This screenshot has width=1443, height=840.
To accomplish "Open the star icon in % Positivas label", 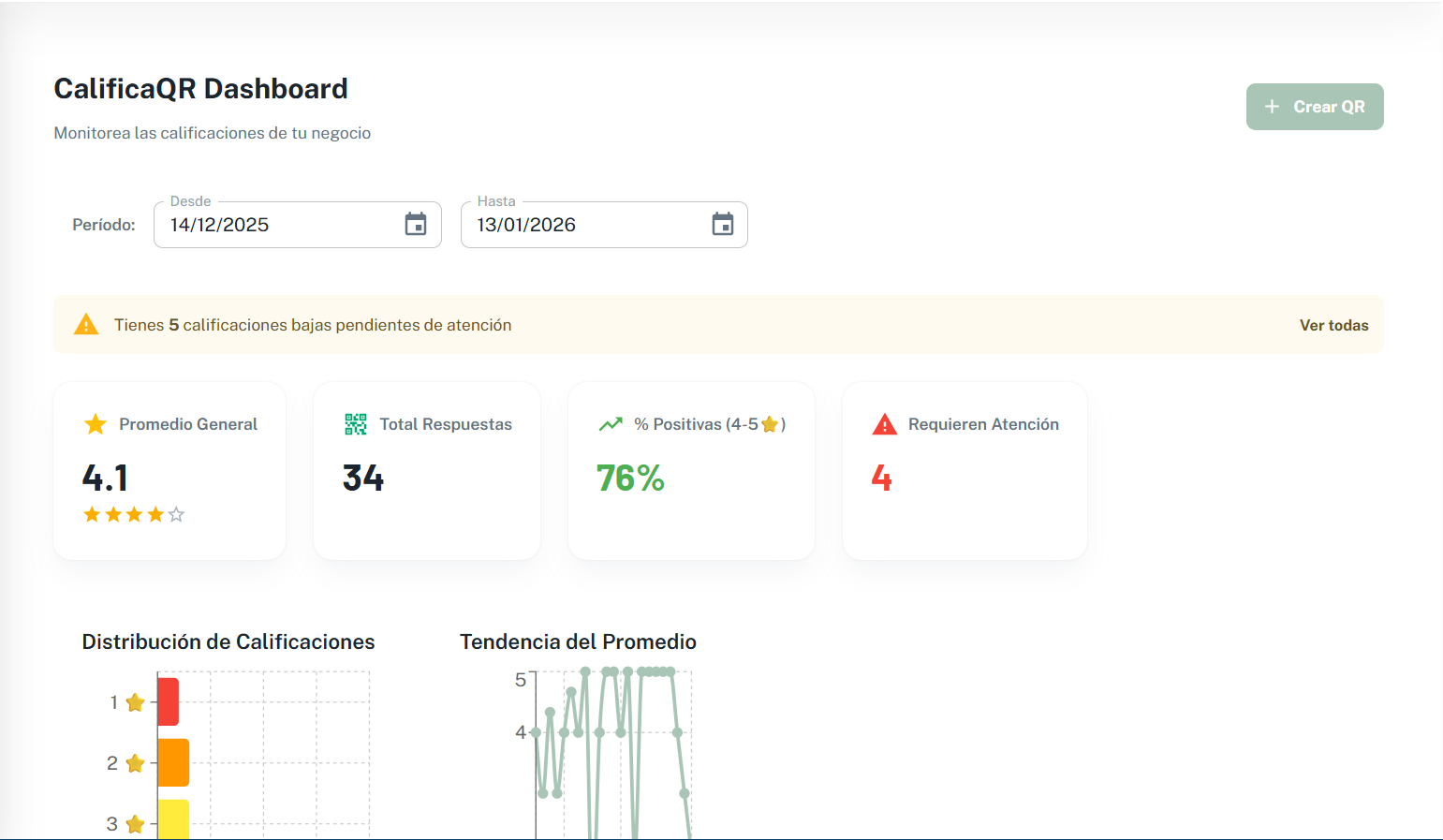I will click(x=770, y=423).
